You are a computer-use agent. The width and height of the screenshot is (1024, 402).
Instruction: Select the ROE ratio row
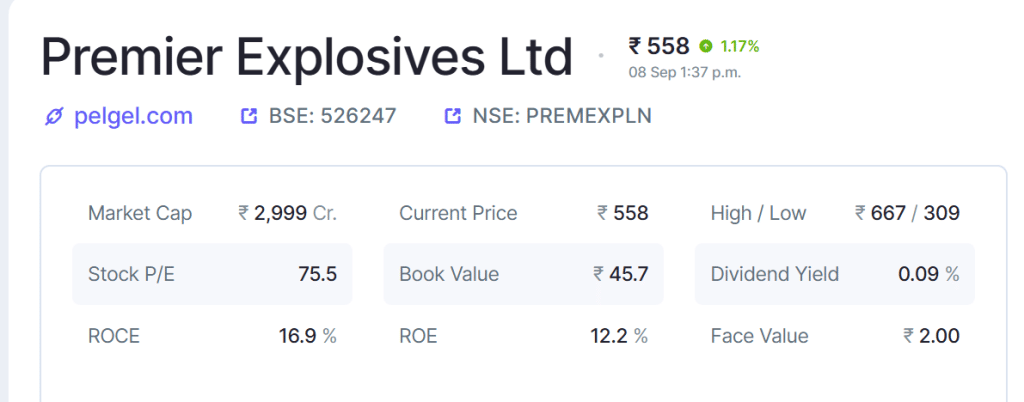(524, 335)
